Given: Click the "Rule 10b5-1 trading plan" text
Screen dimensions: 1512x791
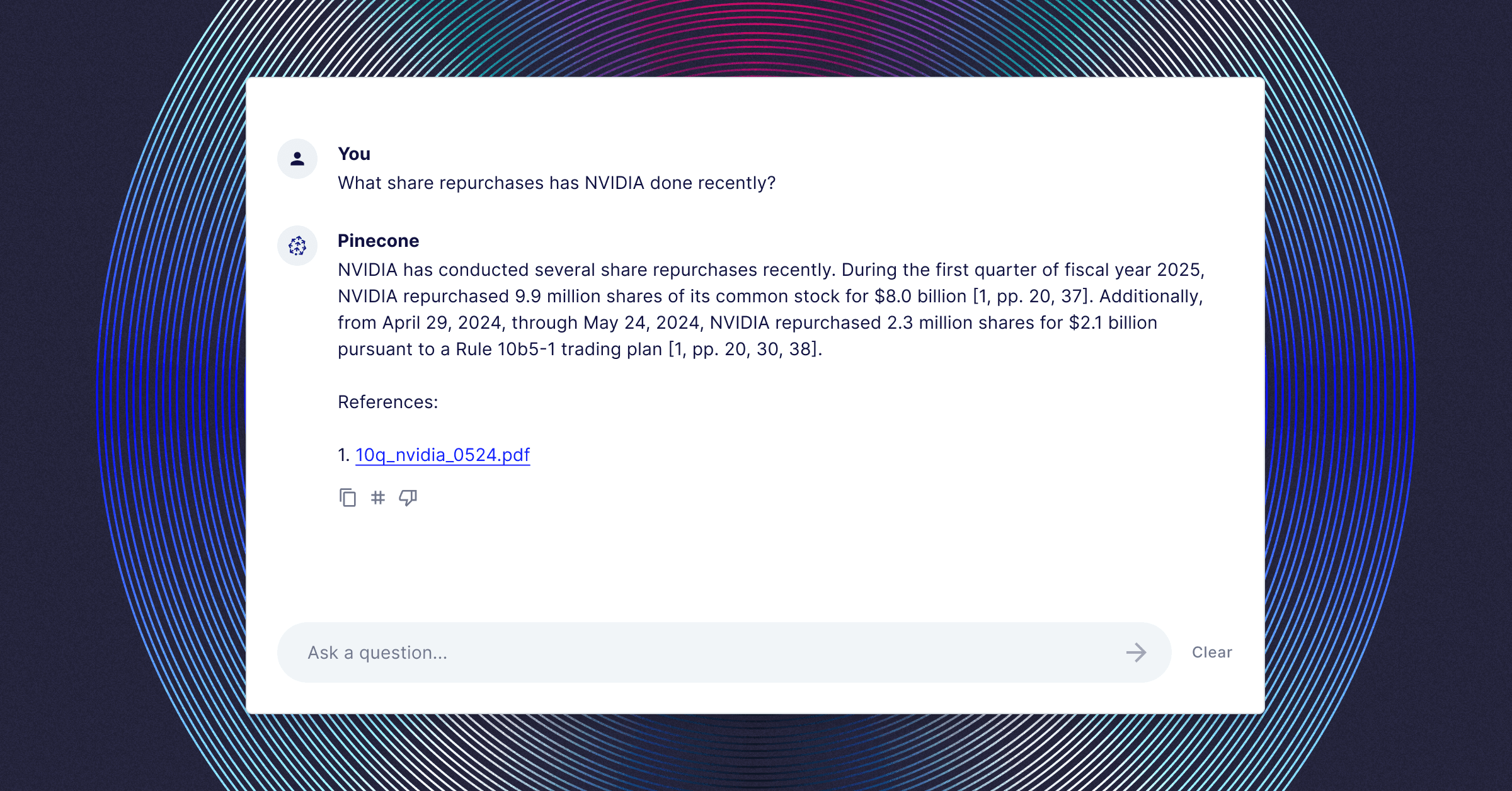Looking at the screenshot, I should [559, 350].
